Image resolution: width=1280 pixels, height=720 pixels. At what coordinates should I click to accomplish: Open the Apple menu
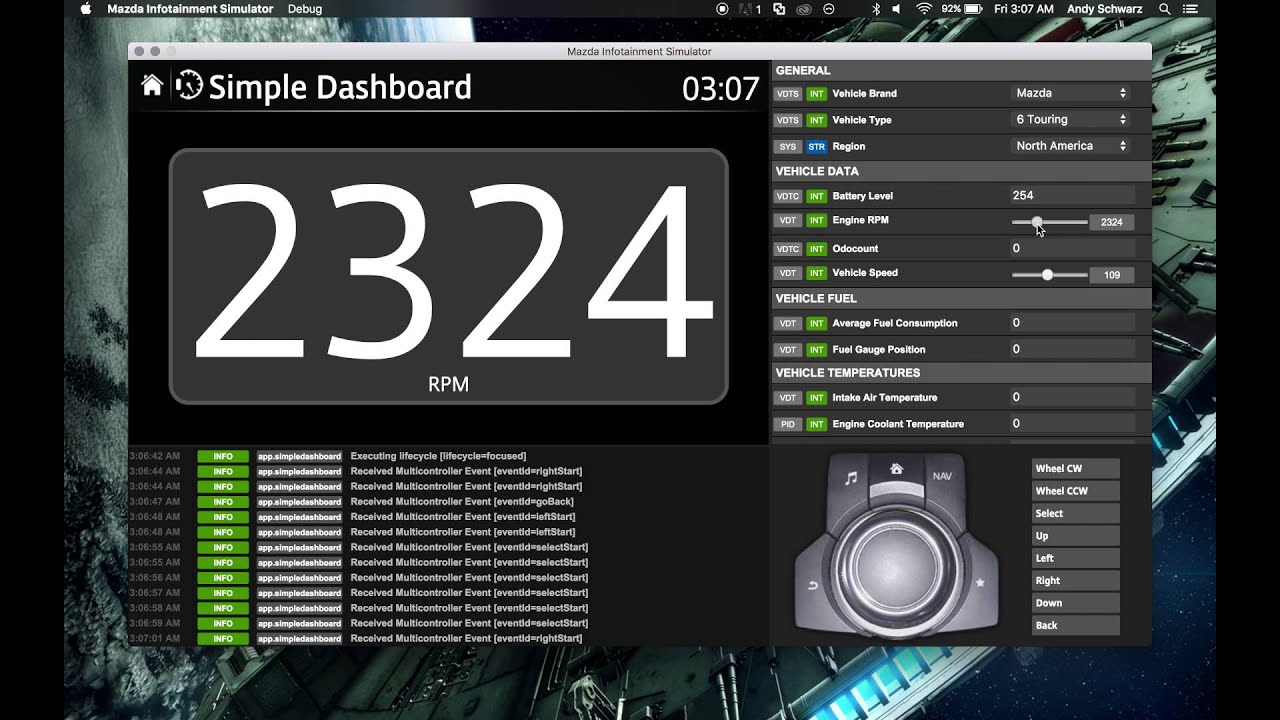85,9
